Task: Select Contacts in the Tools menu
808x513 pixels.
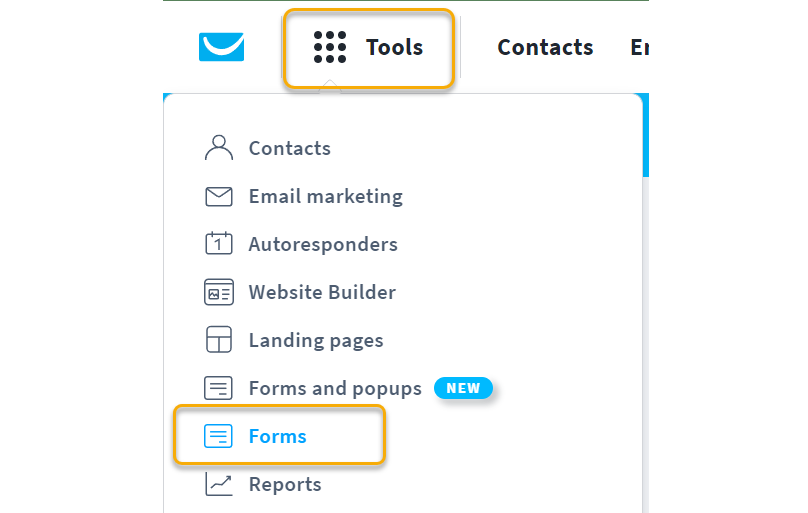Action: pos(289,148)
